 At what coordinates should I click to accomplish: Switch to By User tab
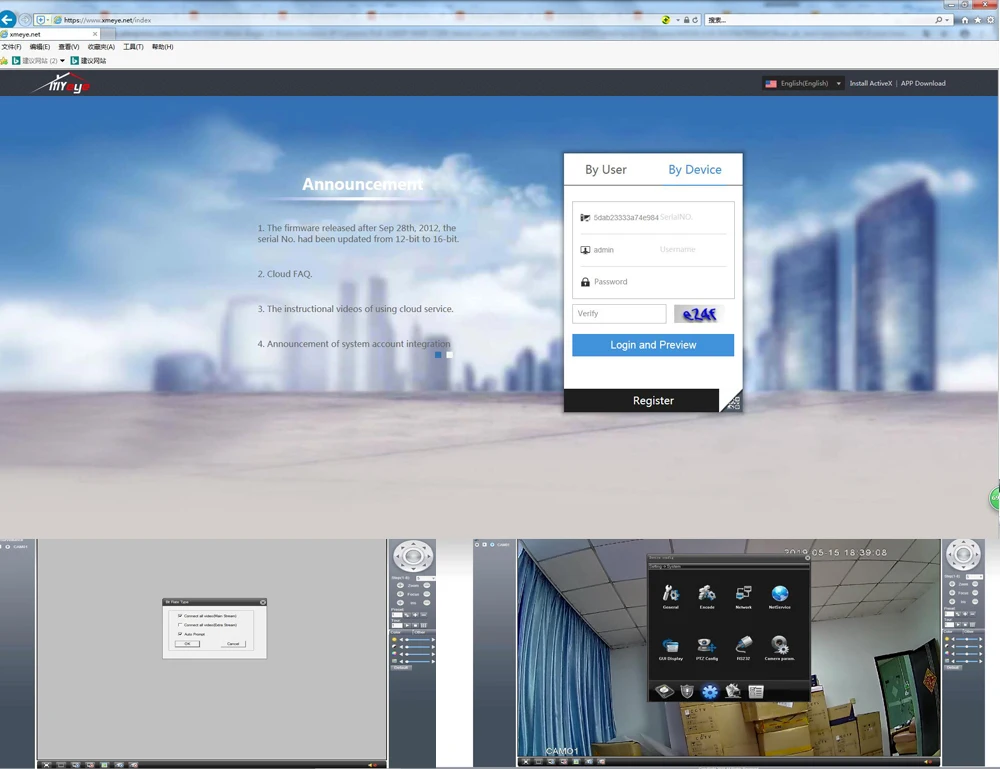pyautogui.click(x=606, y=170)
